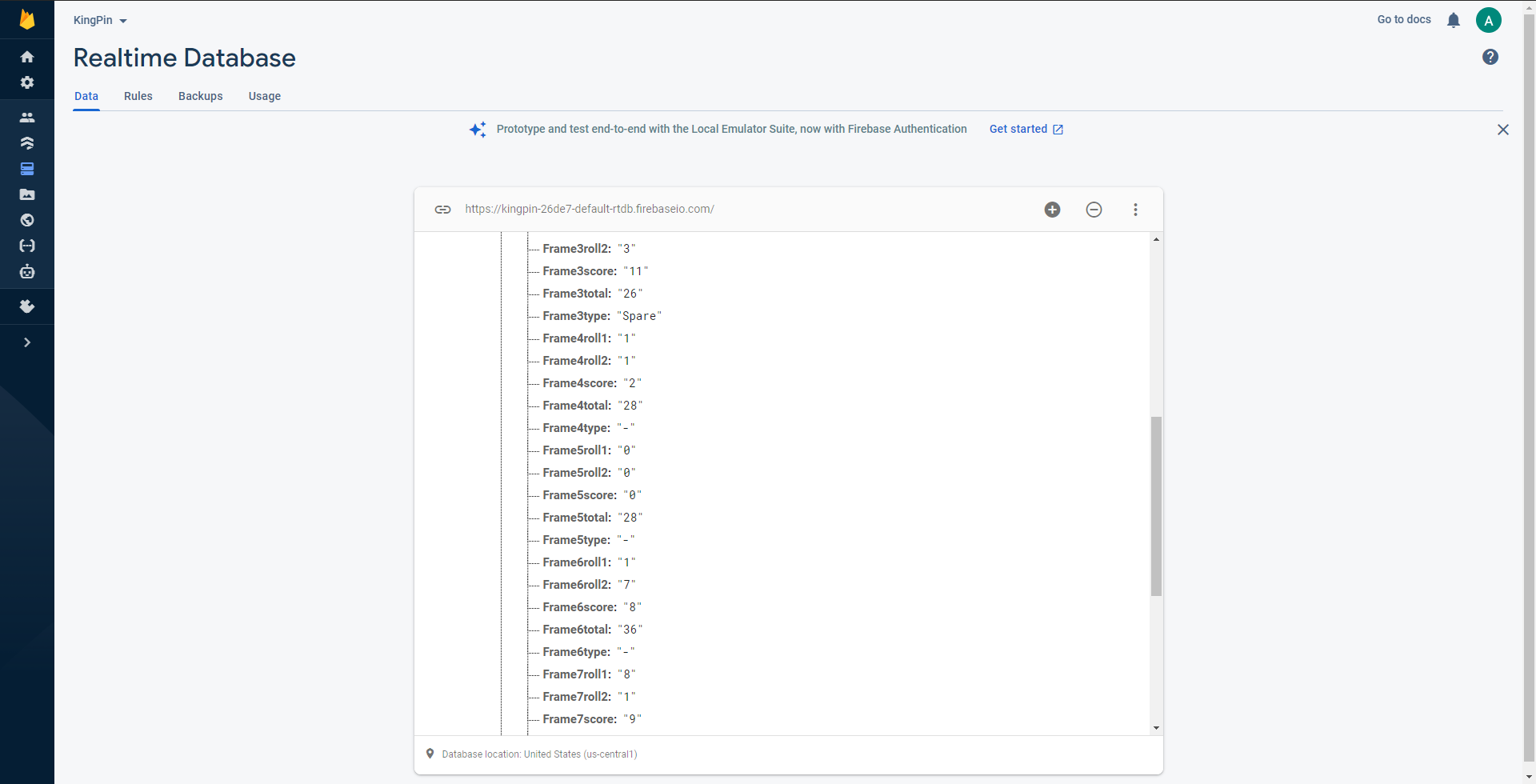Open notifications bell icon
1536x784 pixels.
[x=1454, y=20]
